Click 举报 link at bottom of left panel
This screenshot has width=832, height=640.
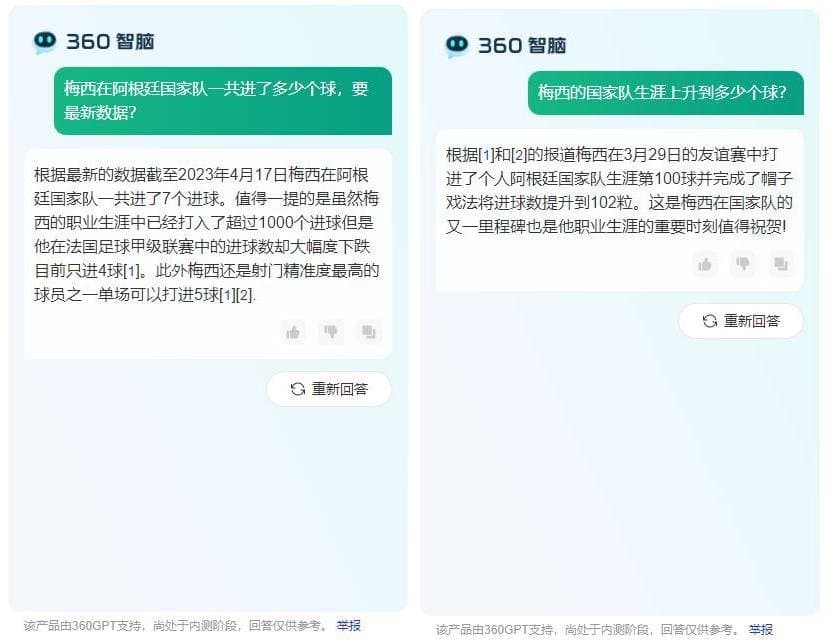pyautogui.click(x=349, y=626)
